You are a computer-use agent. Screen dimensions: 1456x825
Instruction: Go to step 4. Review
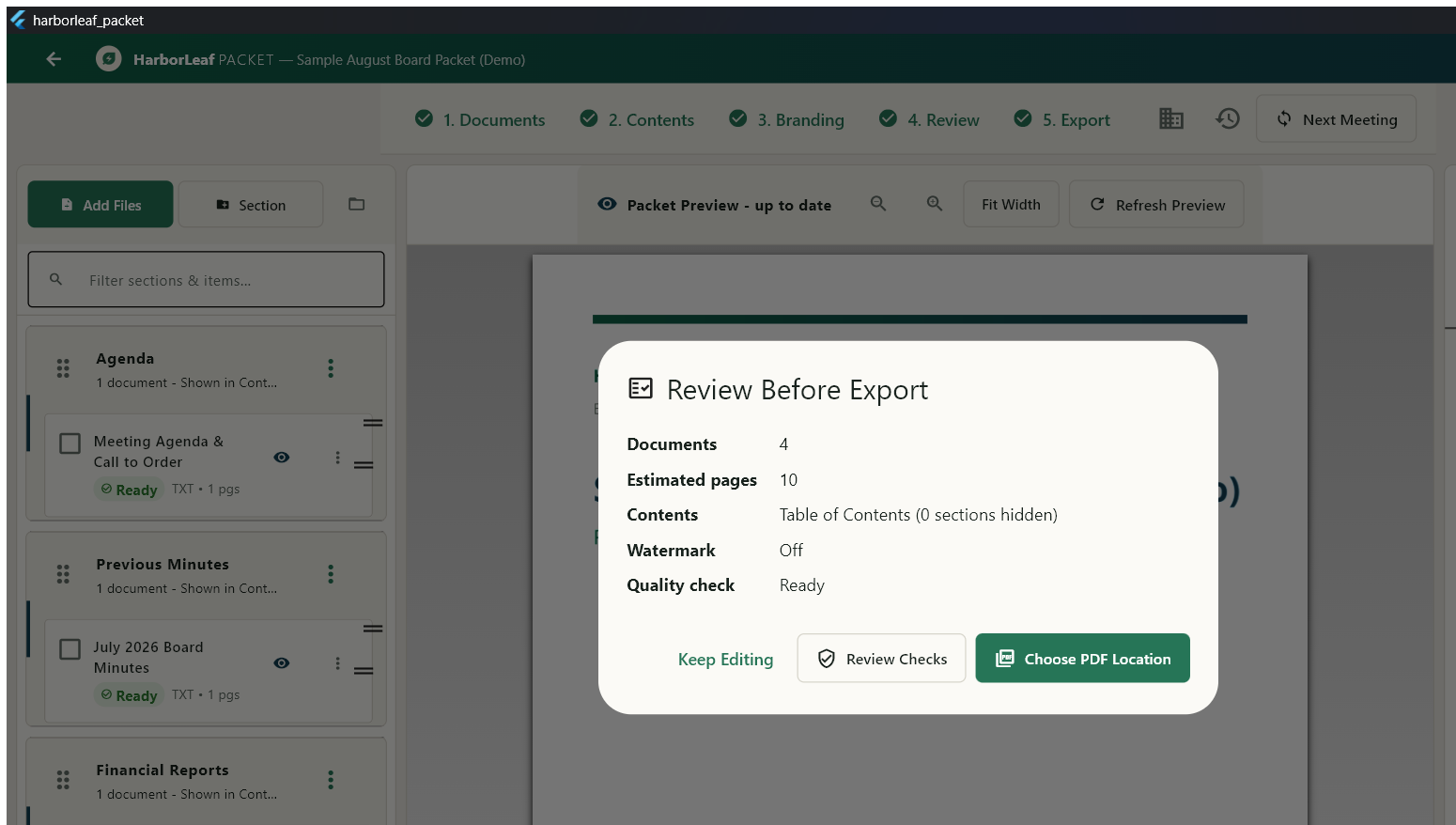click(x=929, y=119)
